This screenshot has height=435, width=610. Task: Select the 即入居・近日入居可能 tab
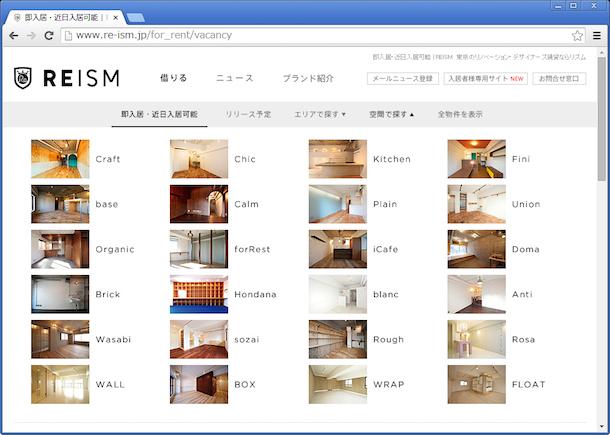point(160,114)
